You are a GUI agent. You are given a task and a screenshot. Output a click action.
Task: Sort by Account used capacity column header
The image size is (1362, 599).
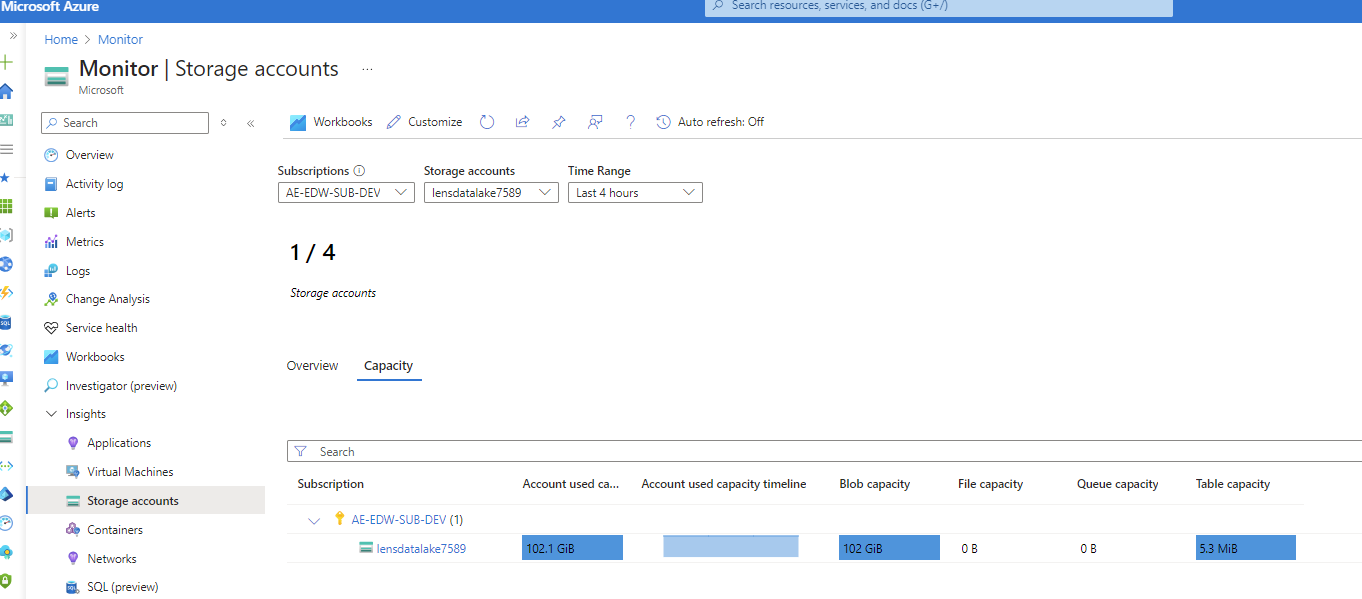[x=571, y=484]
